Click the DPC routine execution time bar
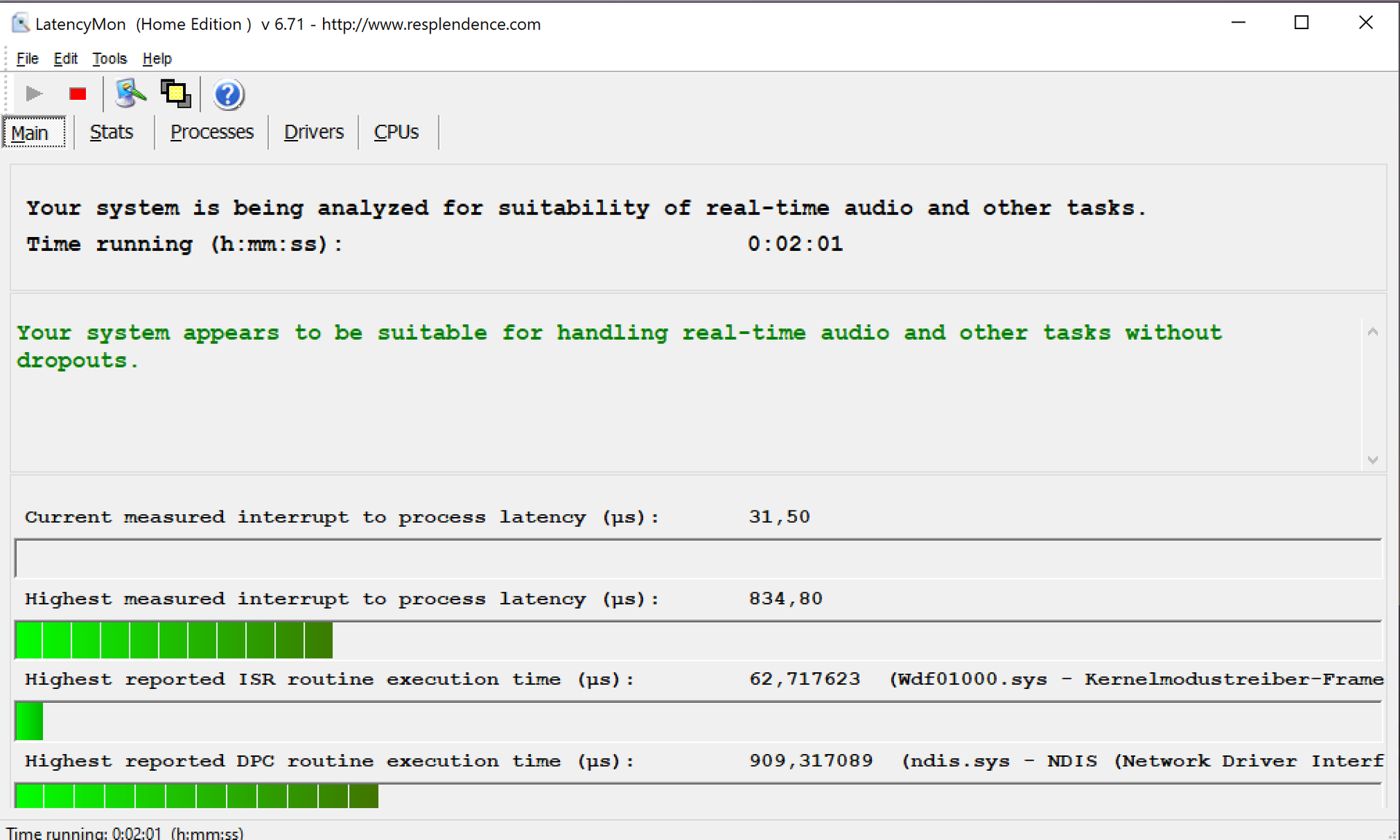1400x840 pixels. click(x=196, y=796)
